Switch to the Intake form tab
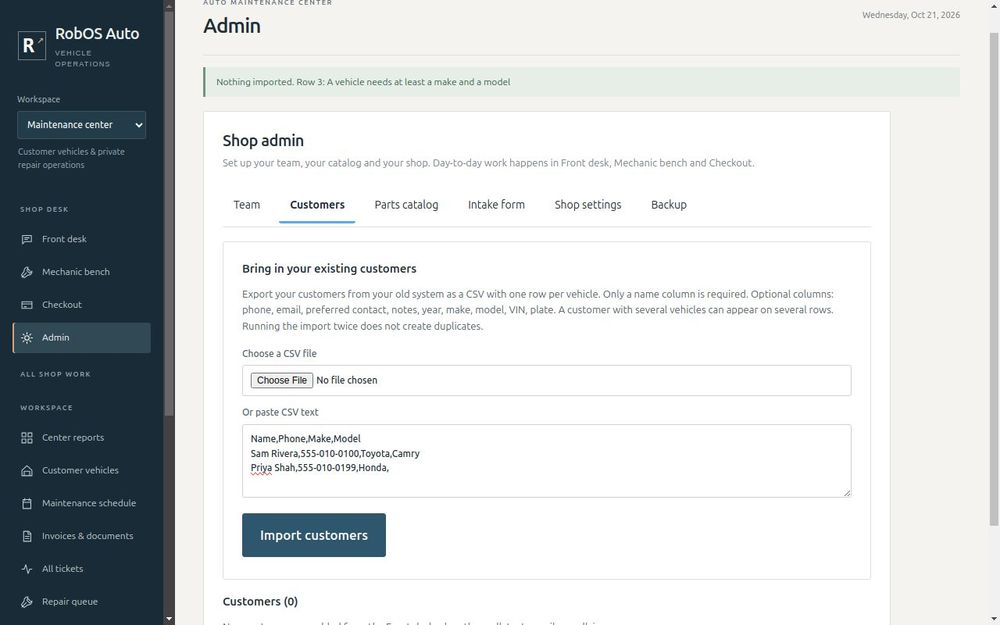Image resolution: width=1000 pixels, height=625 pixels. pyautogui.click(x=496, y=205)
